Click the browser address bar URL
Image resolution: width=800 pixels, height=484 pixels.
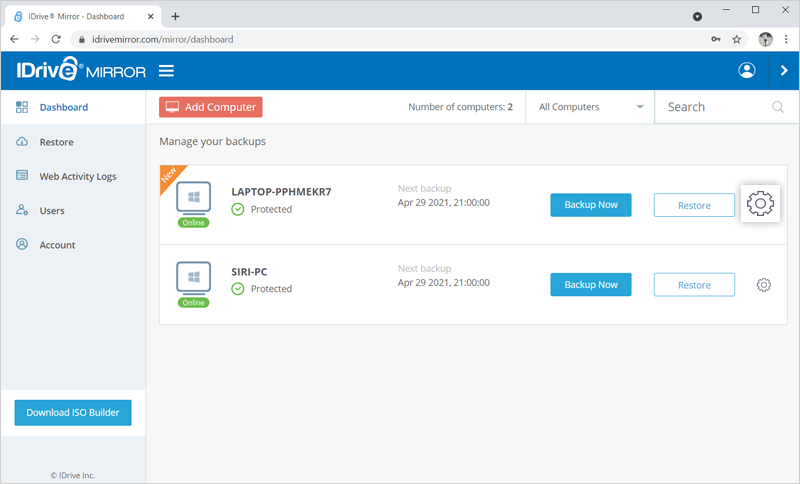(163, 39)
